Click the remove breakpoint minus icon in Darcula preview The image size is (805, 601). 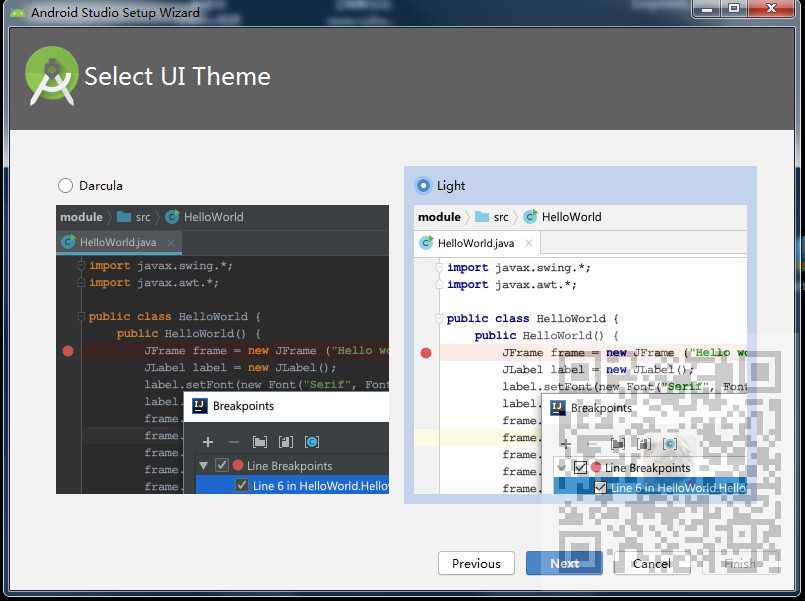click(234, 442)
